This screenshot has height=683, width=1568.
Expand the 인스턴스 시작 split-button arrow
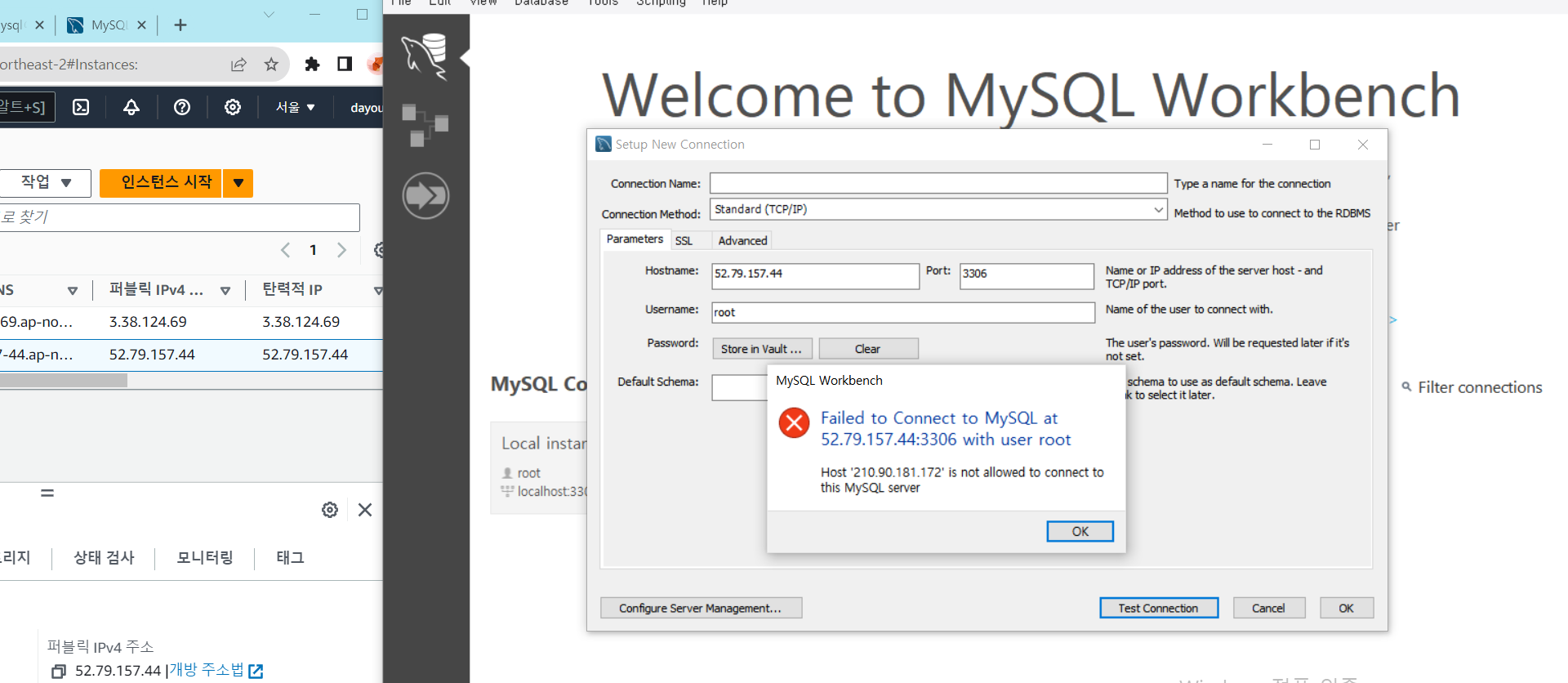[x=238, y=183]
